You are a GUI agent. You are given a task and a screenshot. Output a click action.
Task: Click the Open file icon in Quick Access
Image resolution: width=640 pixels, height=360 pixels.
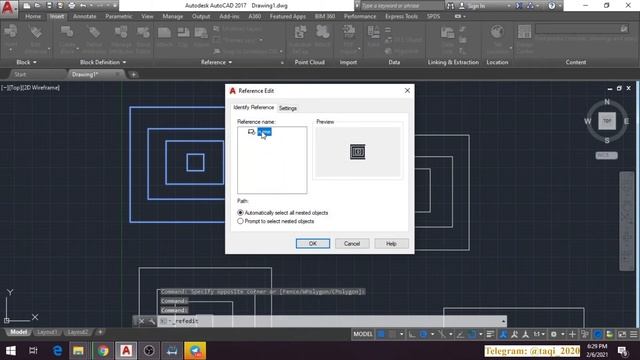pos(38,6)
